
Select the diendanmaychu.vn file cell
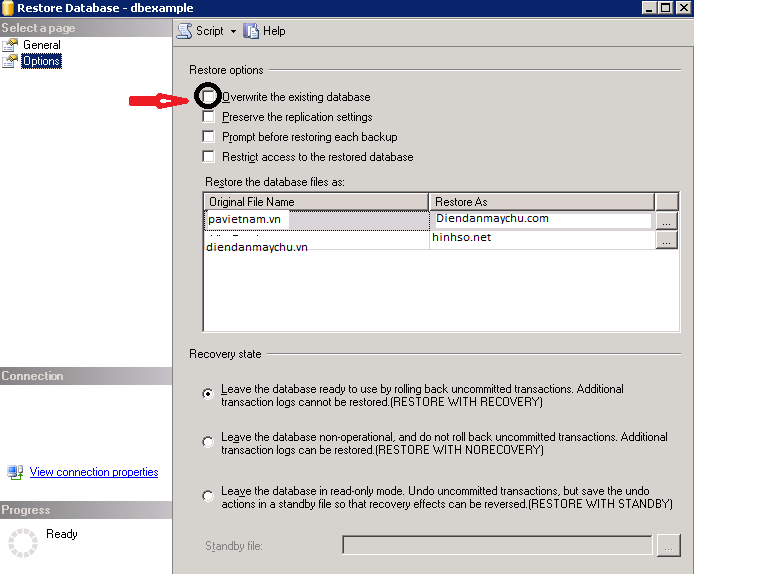click(x=316, y=240)
